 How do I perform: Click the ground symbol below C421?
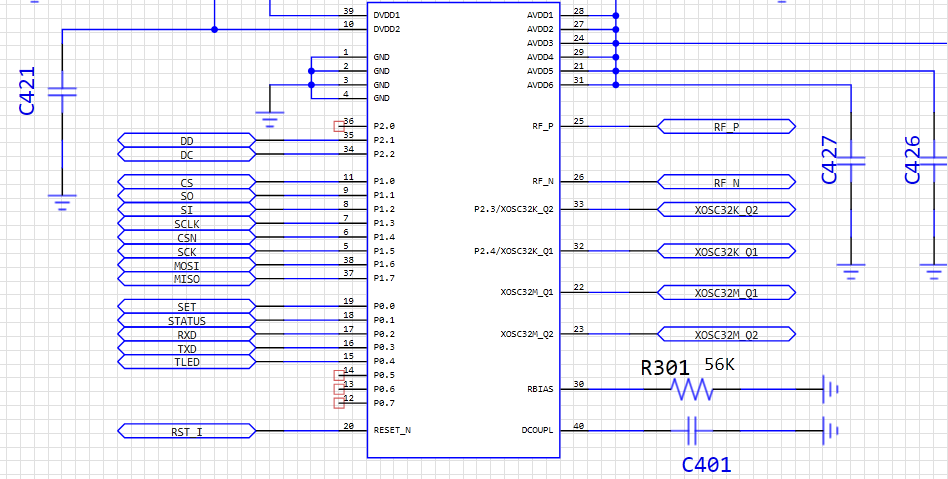coord(62,202)
